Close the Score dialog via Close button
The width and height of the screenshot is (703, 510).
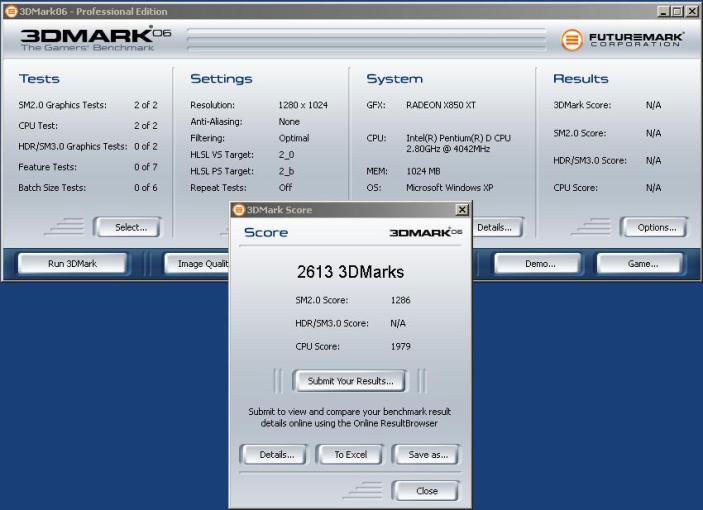427,491
